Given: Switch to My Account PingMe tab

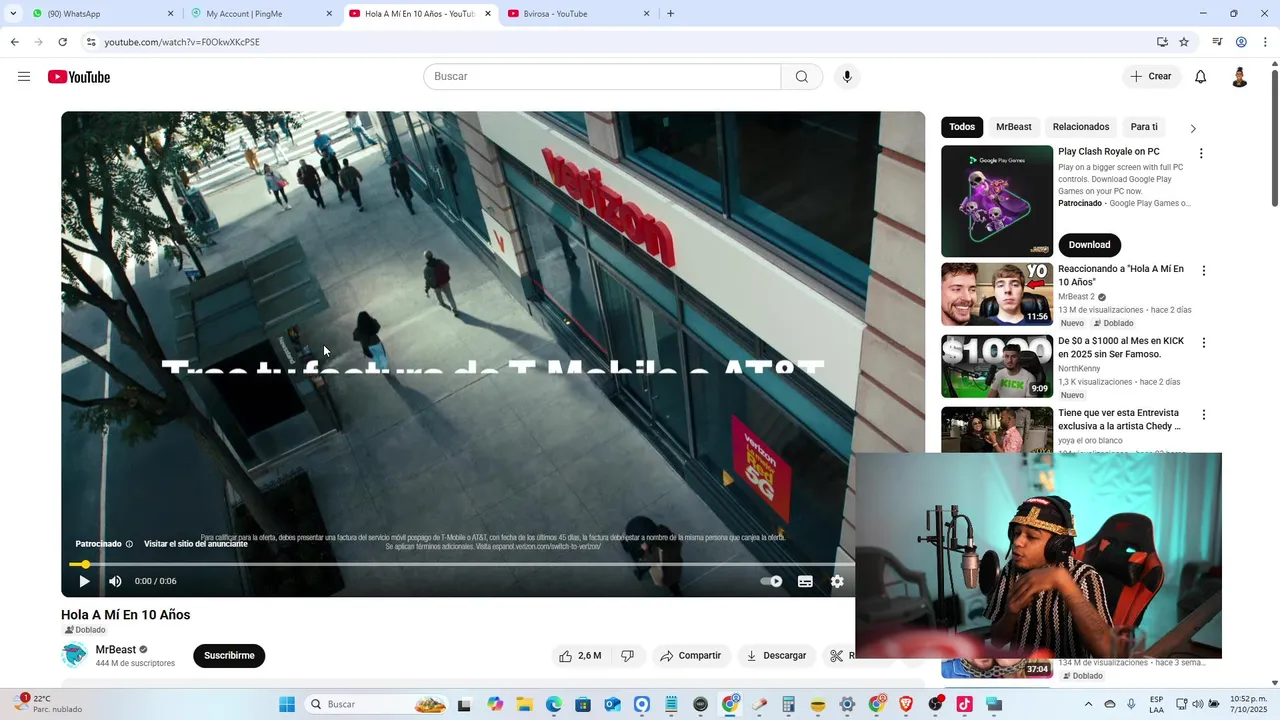Looking at the screenshot, I should 262,14.
